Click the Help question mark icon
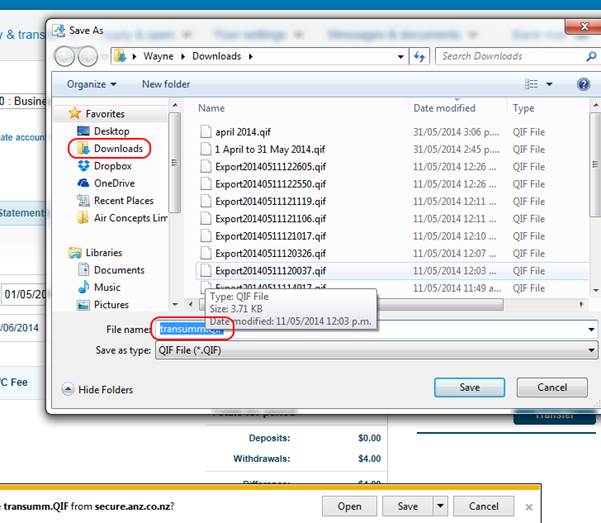 [x=583, y=85]
